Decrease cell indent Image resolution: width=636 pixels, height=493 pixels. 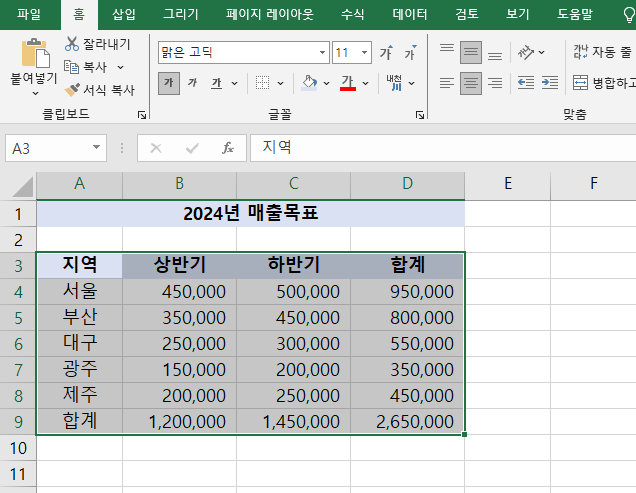point(526,83)
